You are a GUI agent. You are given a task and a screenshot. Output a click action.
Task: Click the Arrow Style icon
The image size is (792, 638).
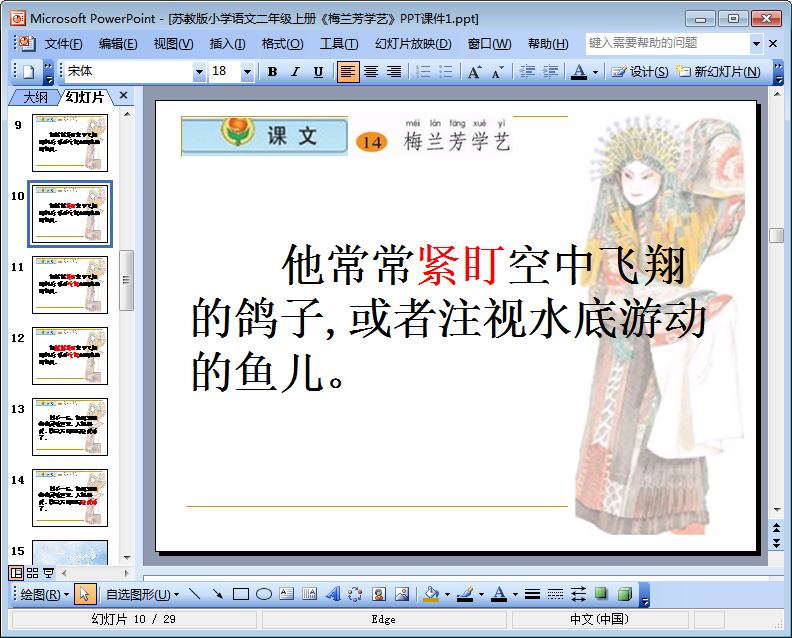pos(578,594)
